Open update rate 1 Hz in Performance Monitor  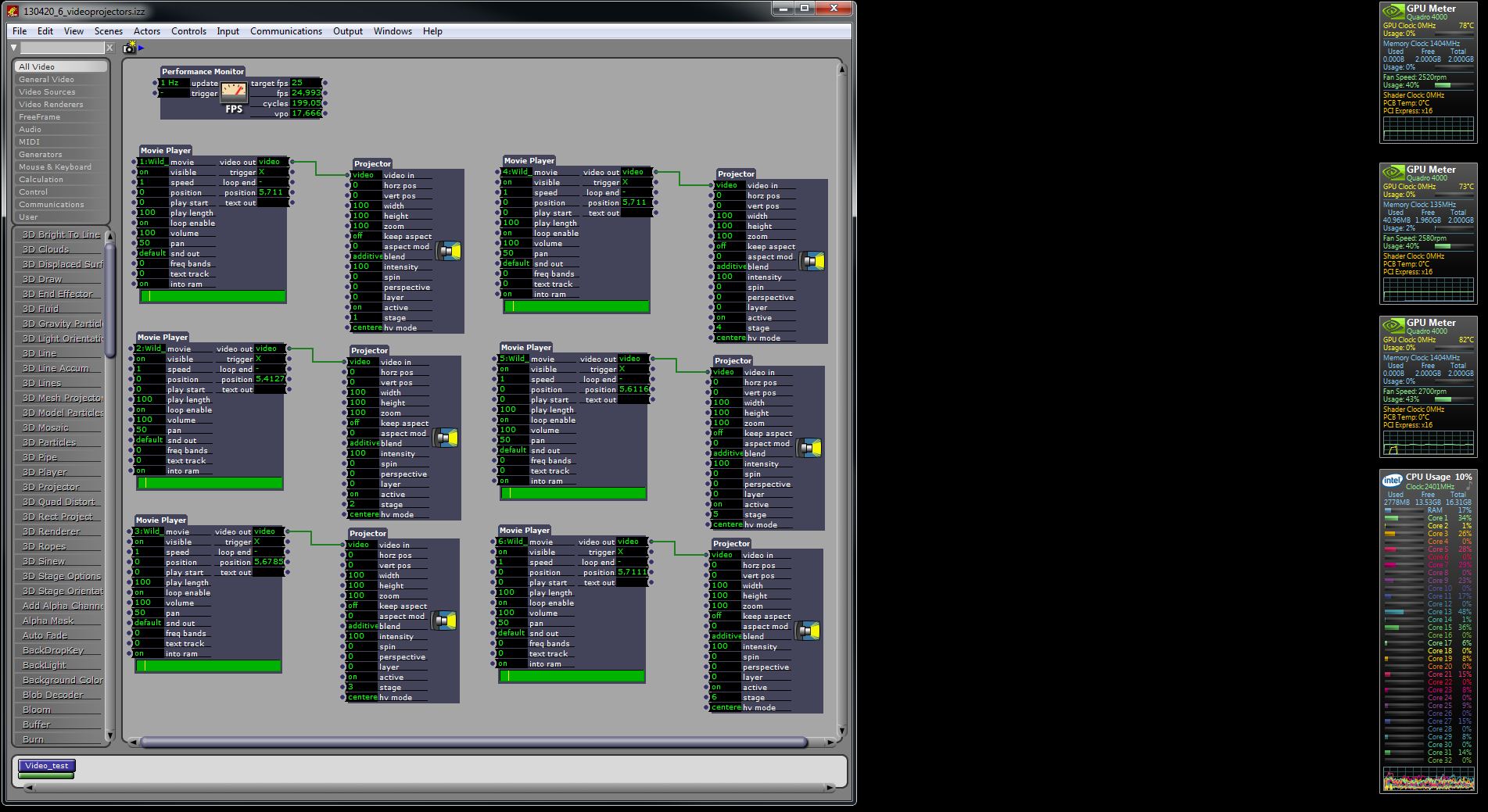click(x=174, y=83)
